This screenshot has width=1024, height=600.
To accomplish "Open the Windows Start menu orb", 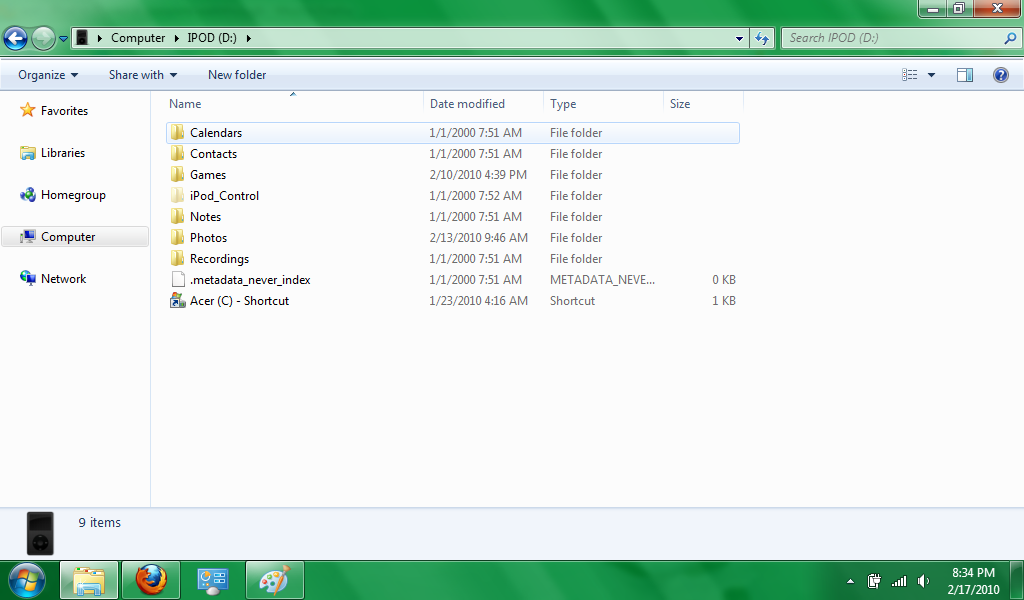I will click(27, 580).
